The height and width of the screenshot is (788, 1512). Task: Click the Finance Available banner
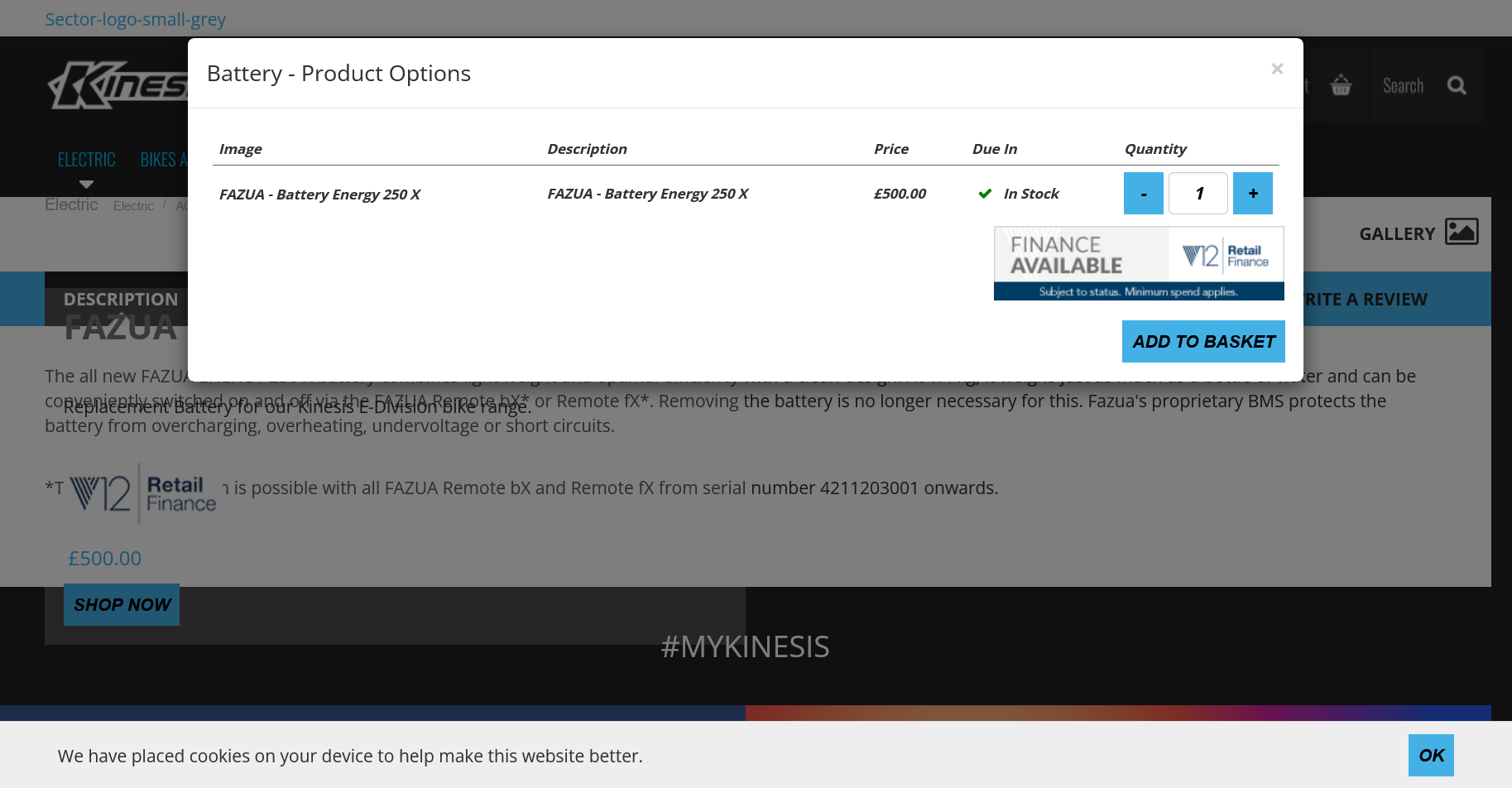[1138, 263]
